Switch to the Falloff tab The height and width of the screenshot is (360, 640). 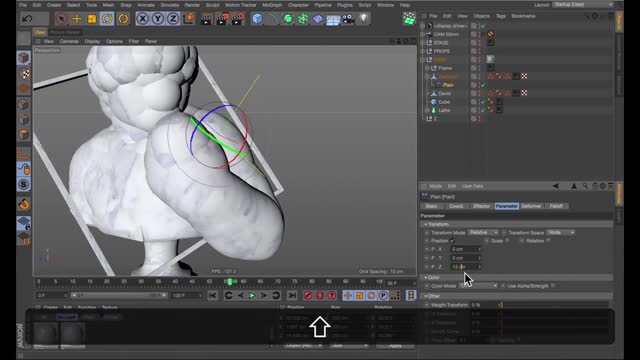[x=556, y=206]
